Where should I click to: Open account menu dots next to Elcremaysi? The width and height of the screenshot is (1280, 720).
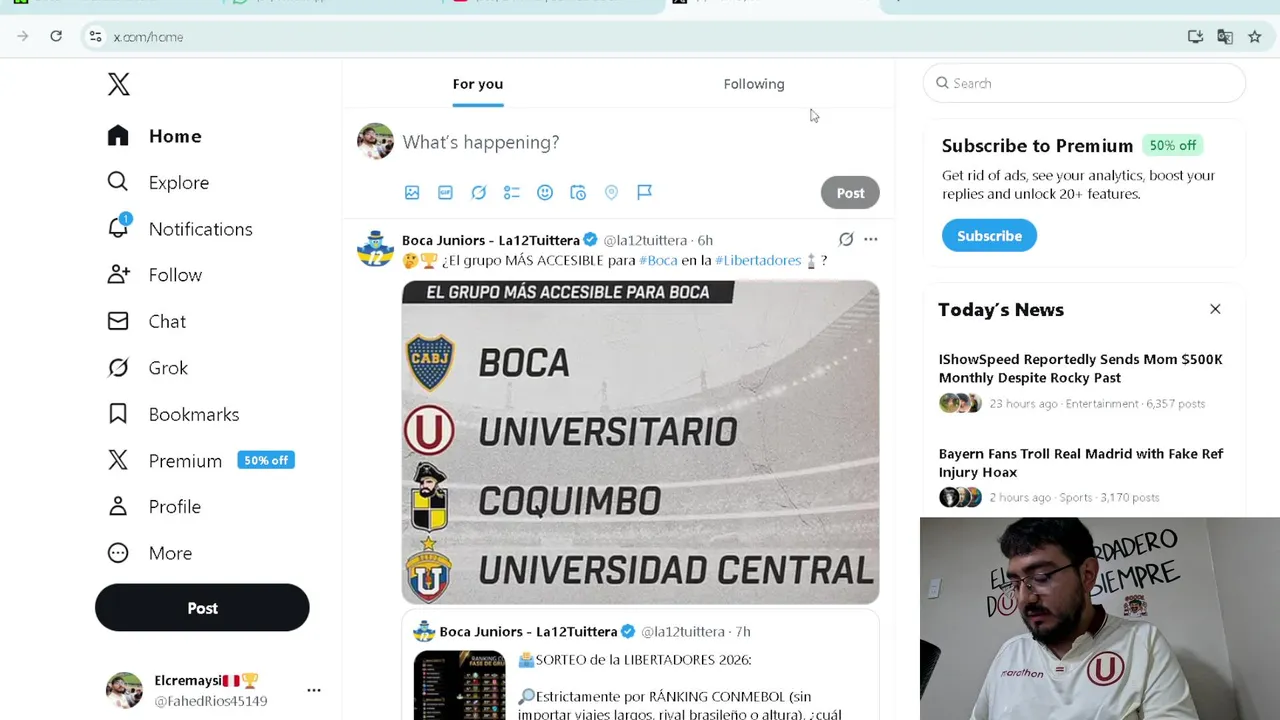(x=314, y=690)
